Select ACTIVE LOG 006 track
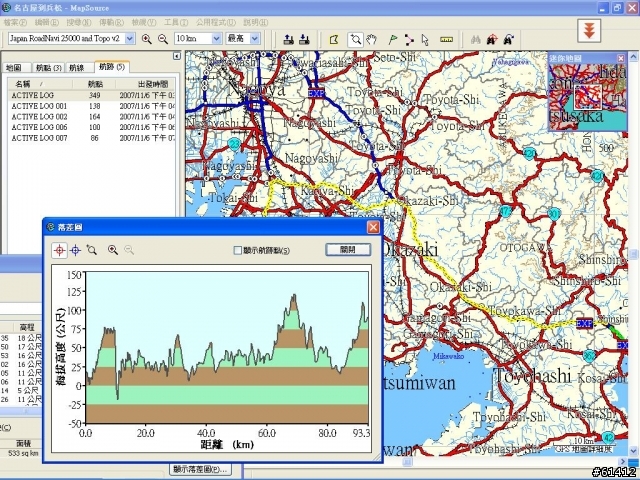Image resolution: width=640 pixels, height=480 pixels. (x=91, y=127)
